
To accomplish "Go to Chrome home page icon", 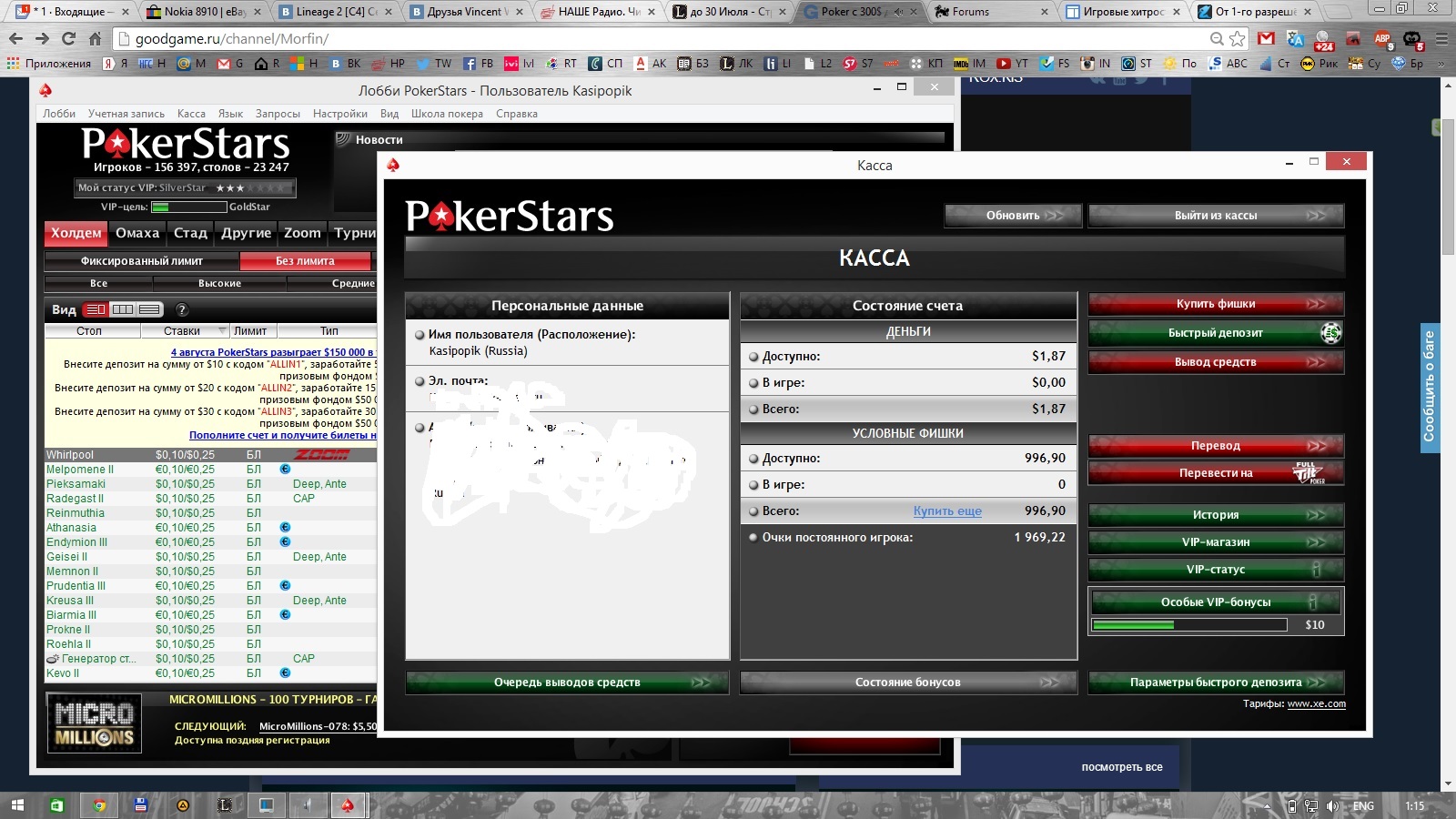I will click(95, 38).
